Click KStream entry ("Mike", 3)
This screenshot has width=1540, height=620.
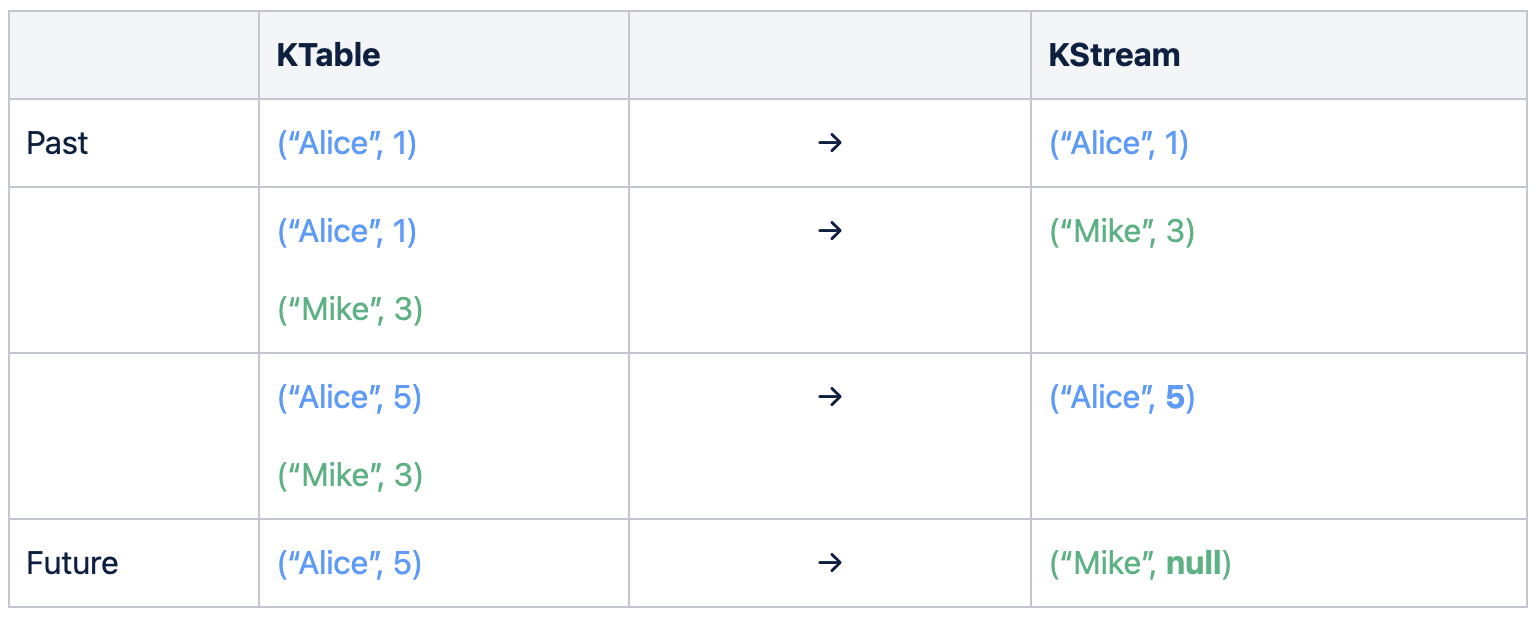1122,232
